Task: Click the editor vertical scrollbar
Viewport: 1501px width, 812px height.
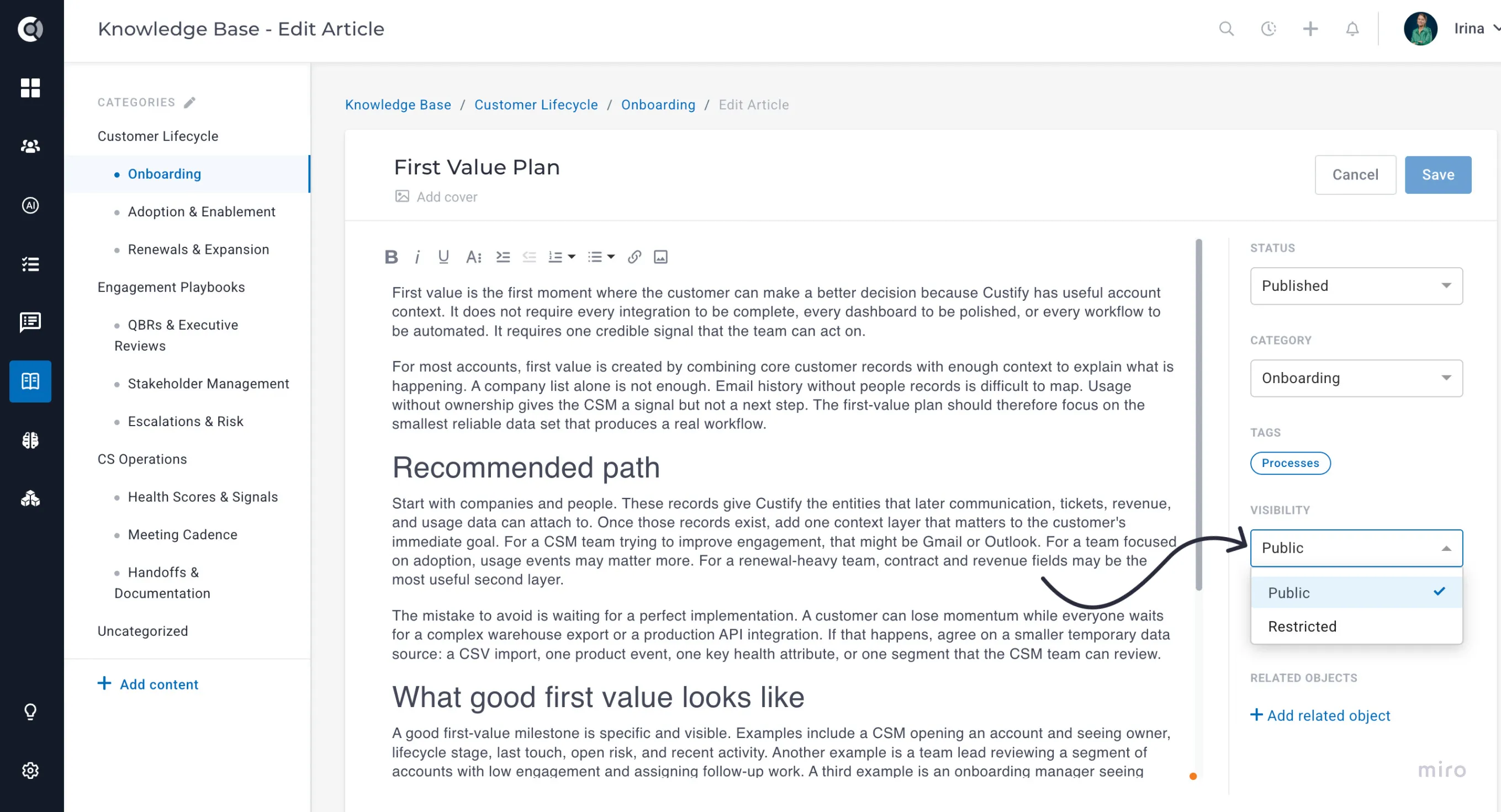Action: 1198,414
